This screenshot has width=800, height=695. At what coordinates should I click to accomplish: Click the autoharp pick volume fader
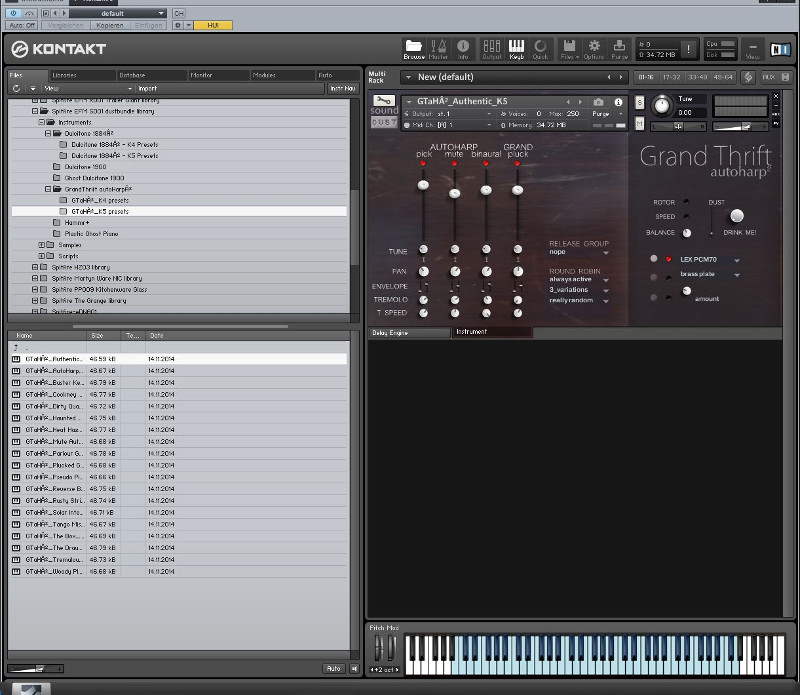tap(423, 185)
